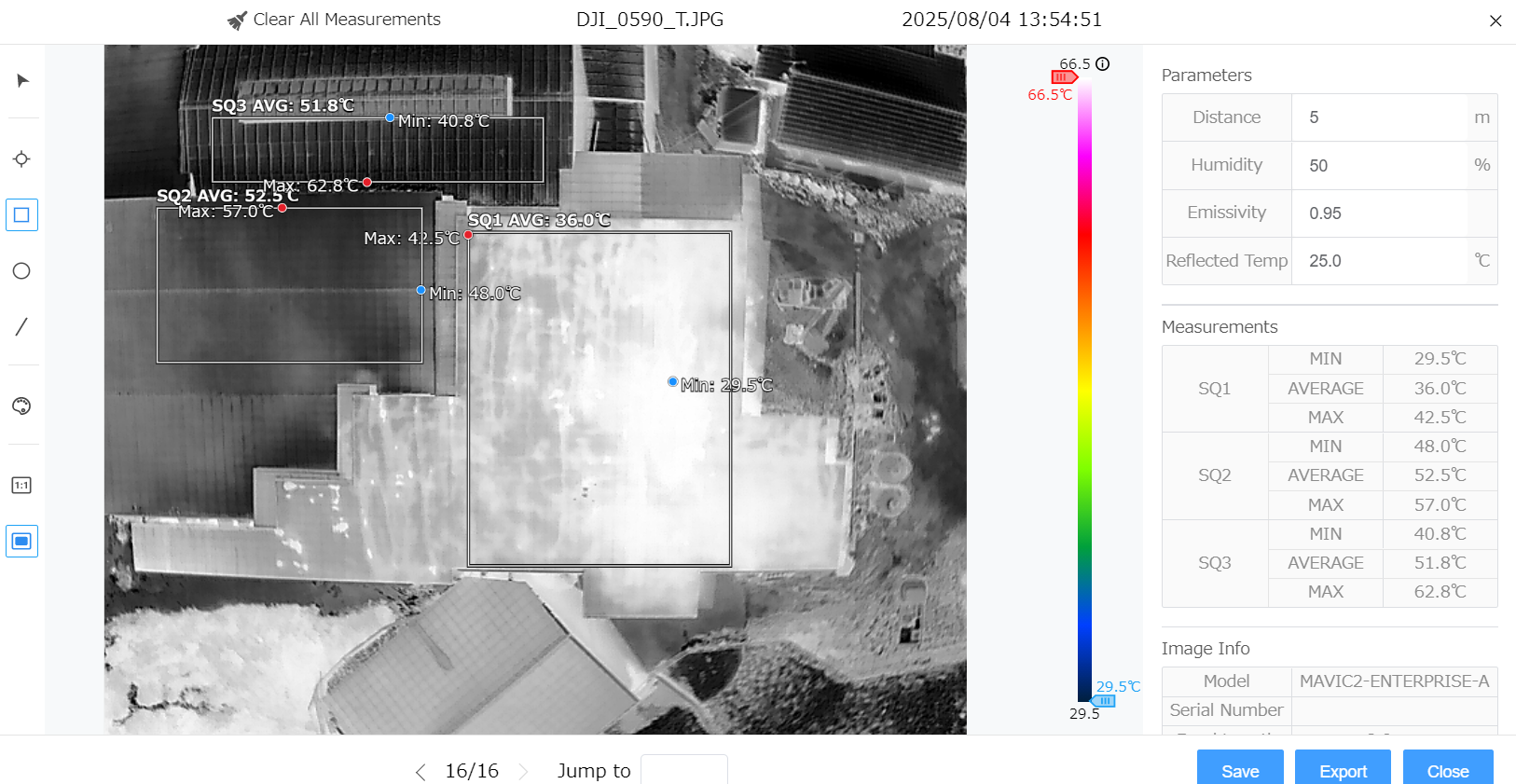Reset image to 1:1 scale
Image resolution: width=1516 pixels, height=784 pixels.
point(21,485)
